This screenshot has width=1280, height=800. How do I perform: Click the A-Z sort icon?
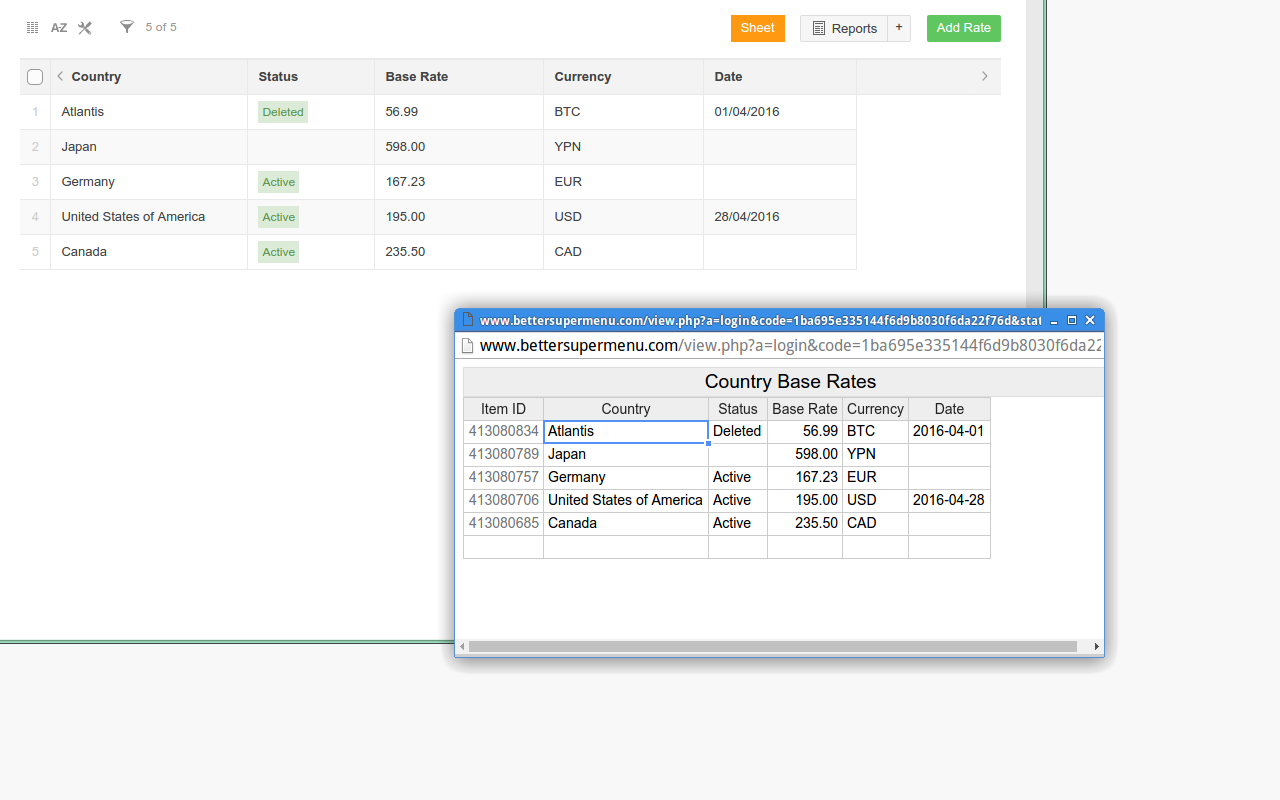tap(59, 28)
